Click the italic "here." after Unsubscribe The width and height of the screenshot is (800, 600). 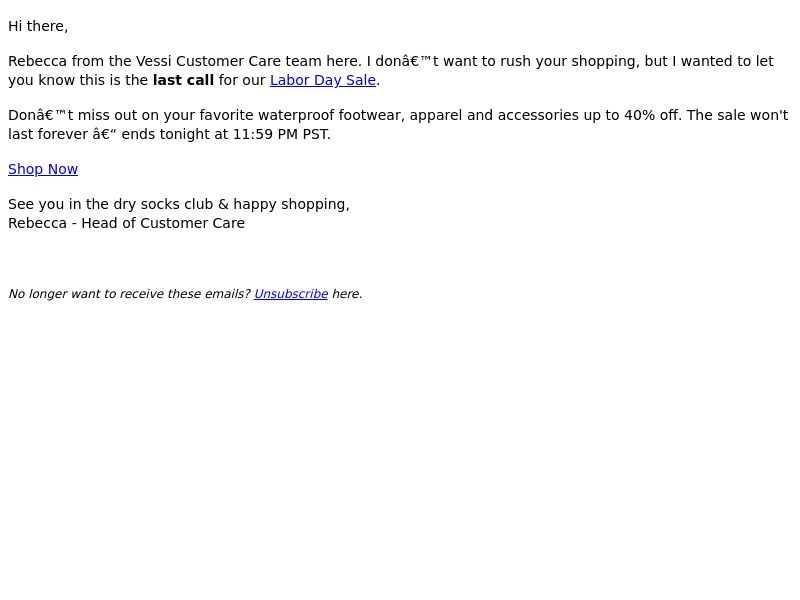pyautogui.click(x=347, y=294)
